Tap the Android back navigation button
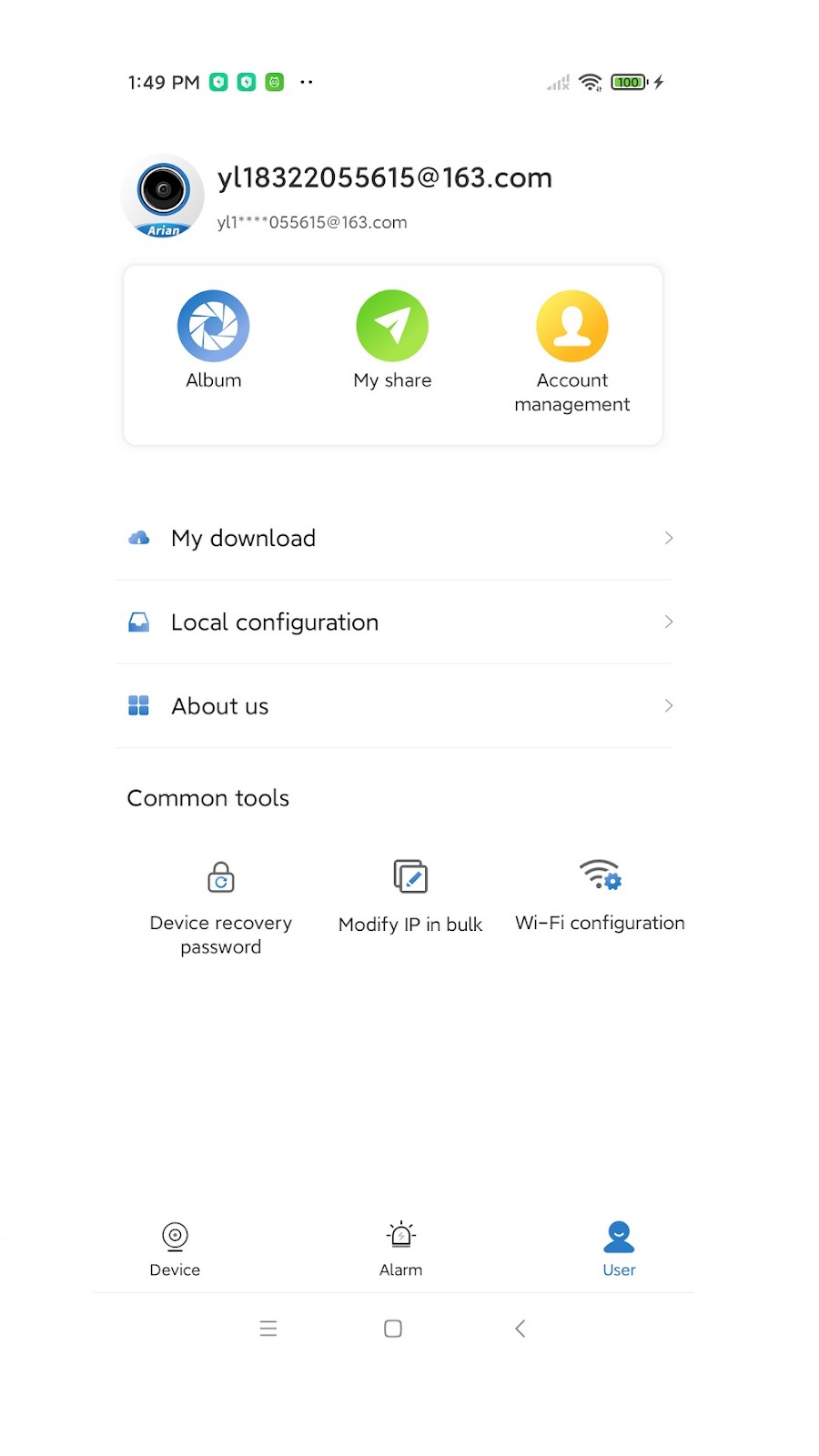The width and height of the screenshot is (819, 1456). point(521,1329)
